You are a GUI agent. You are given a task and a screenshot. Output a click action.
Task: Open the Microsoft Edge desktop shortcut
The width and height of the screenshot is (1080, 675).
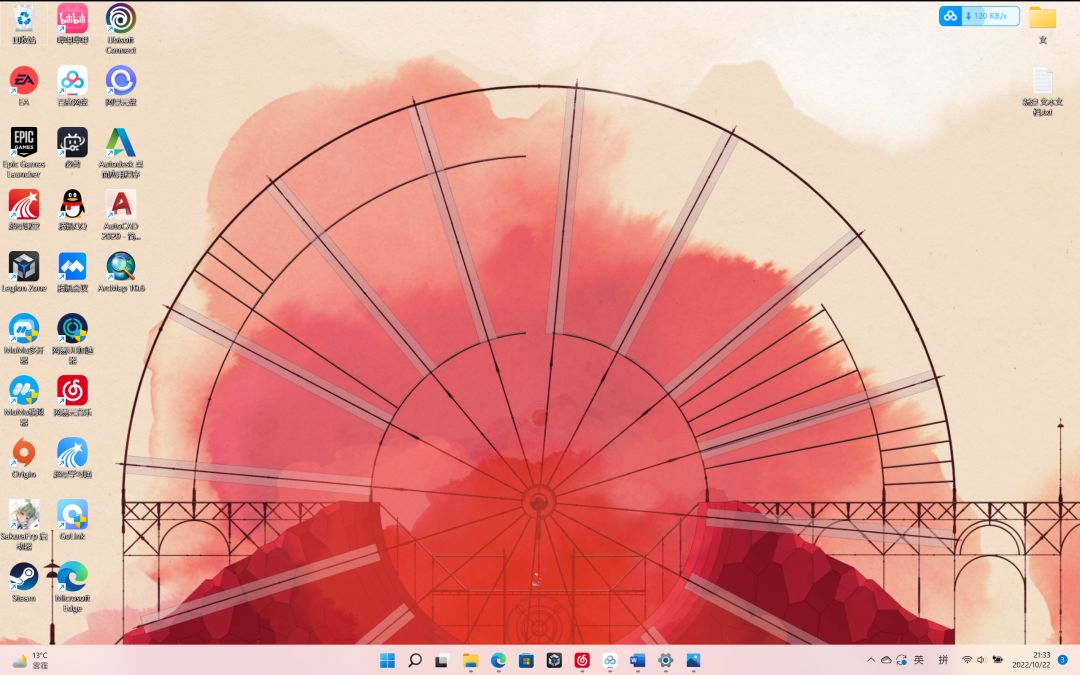coord(72,587)
